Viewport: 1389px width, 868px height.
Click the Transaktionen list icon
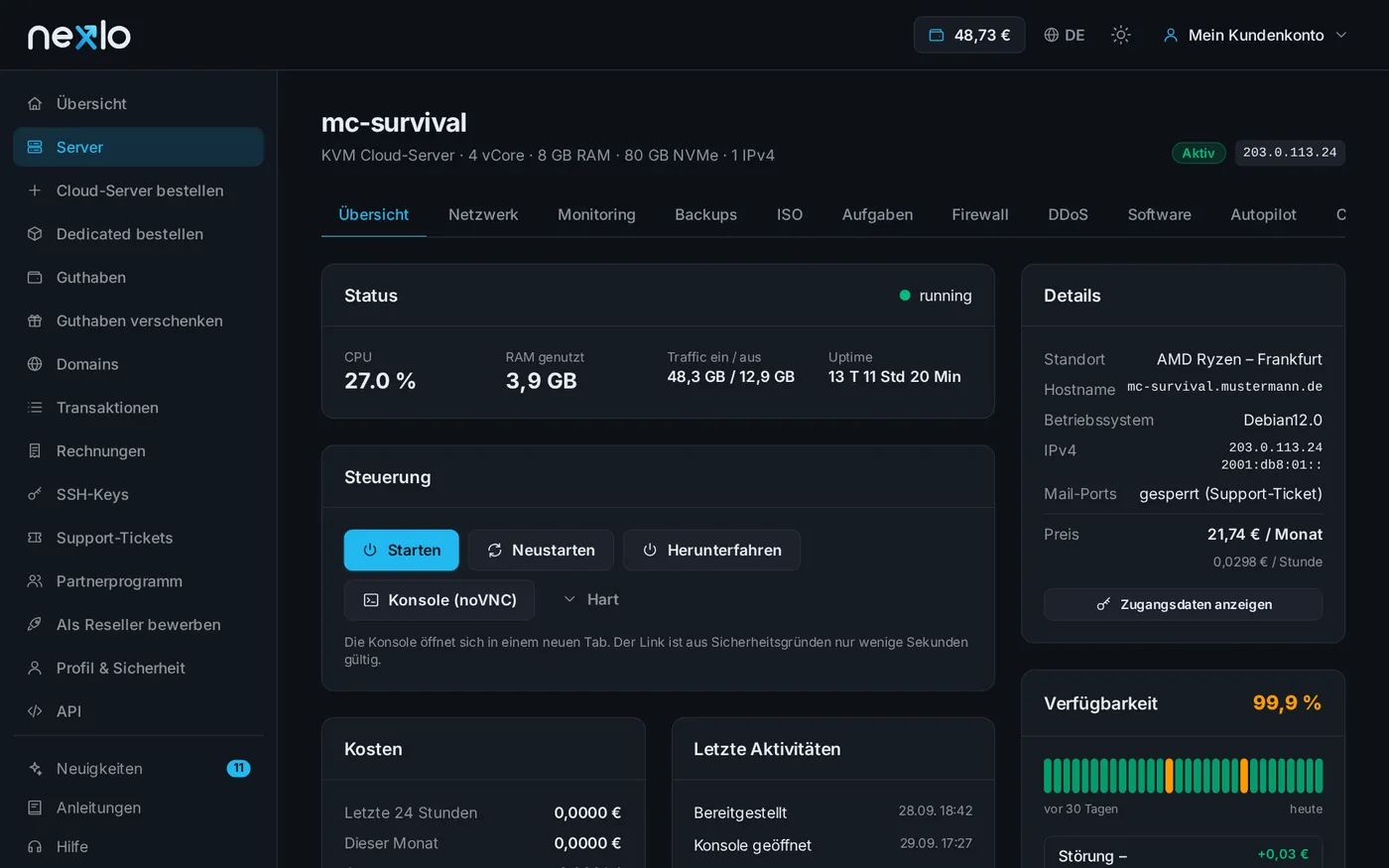(x=35, y=408)
